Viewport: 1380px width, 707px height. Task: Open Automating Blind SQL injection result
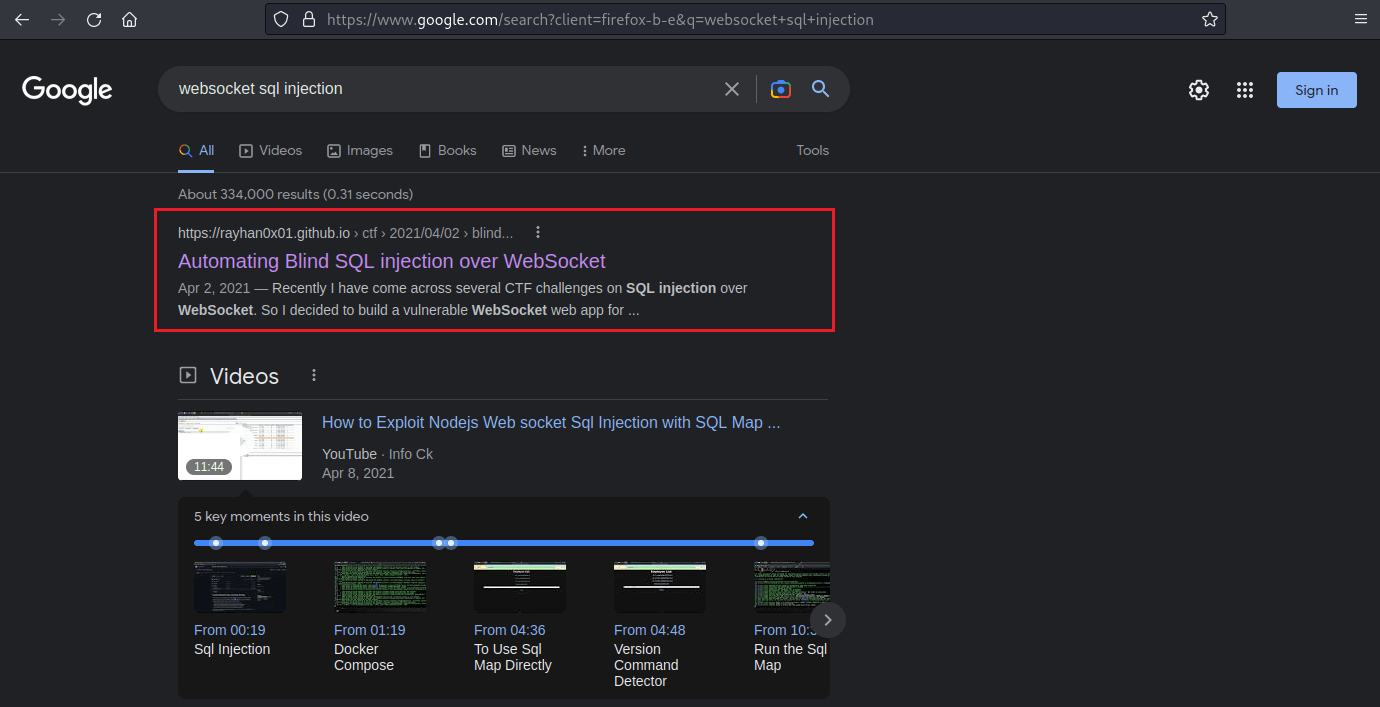[392, 261]
